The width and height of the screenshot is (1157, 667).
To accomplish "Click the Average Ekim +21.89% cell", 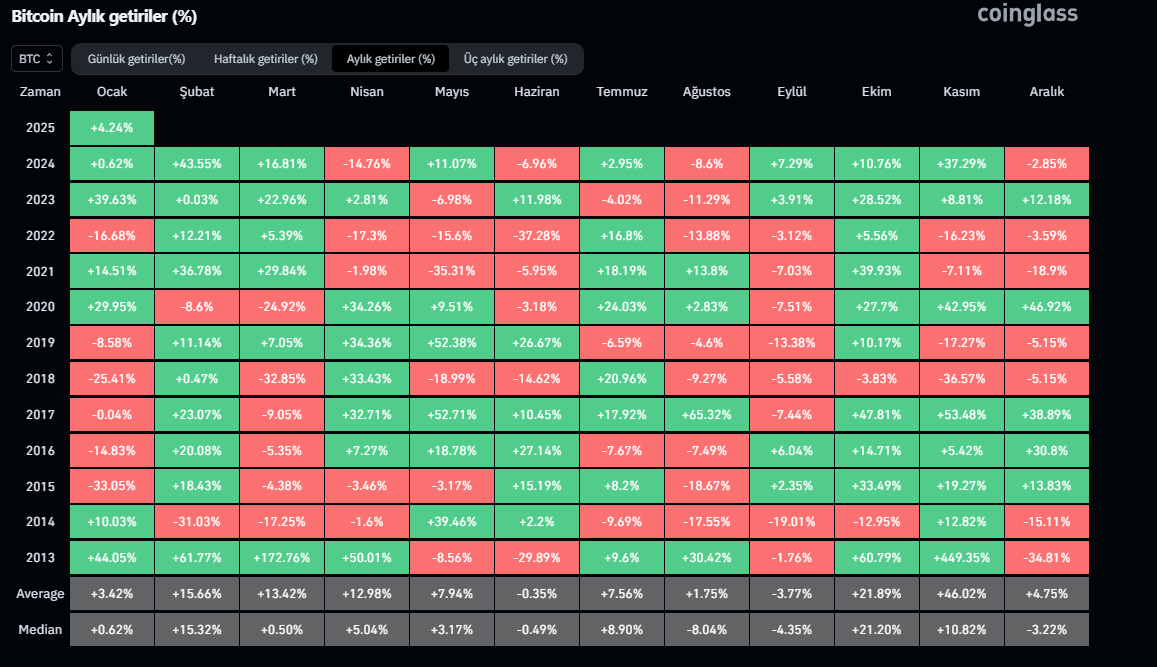I will [x=876, y=594].
